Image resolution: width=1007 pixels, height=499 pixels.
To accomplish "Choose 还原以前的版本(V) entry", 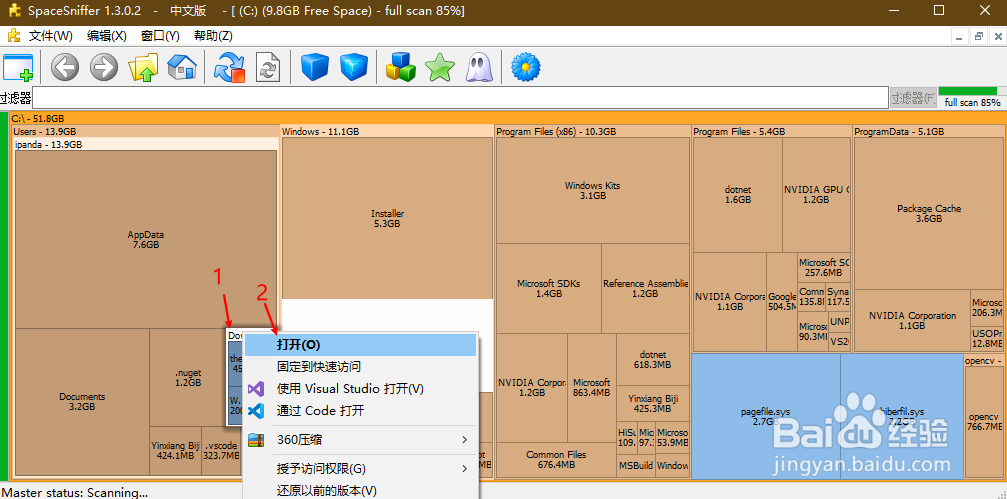I will tap(360, 491).
